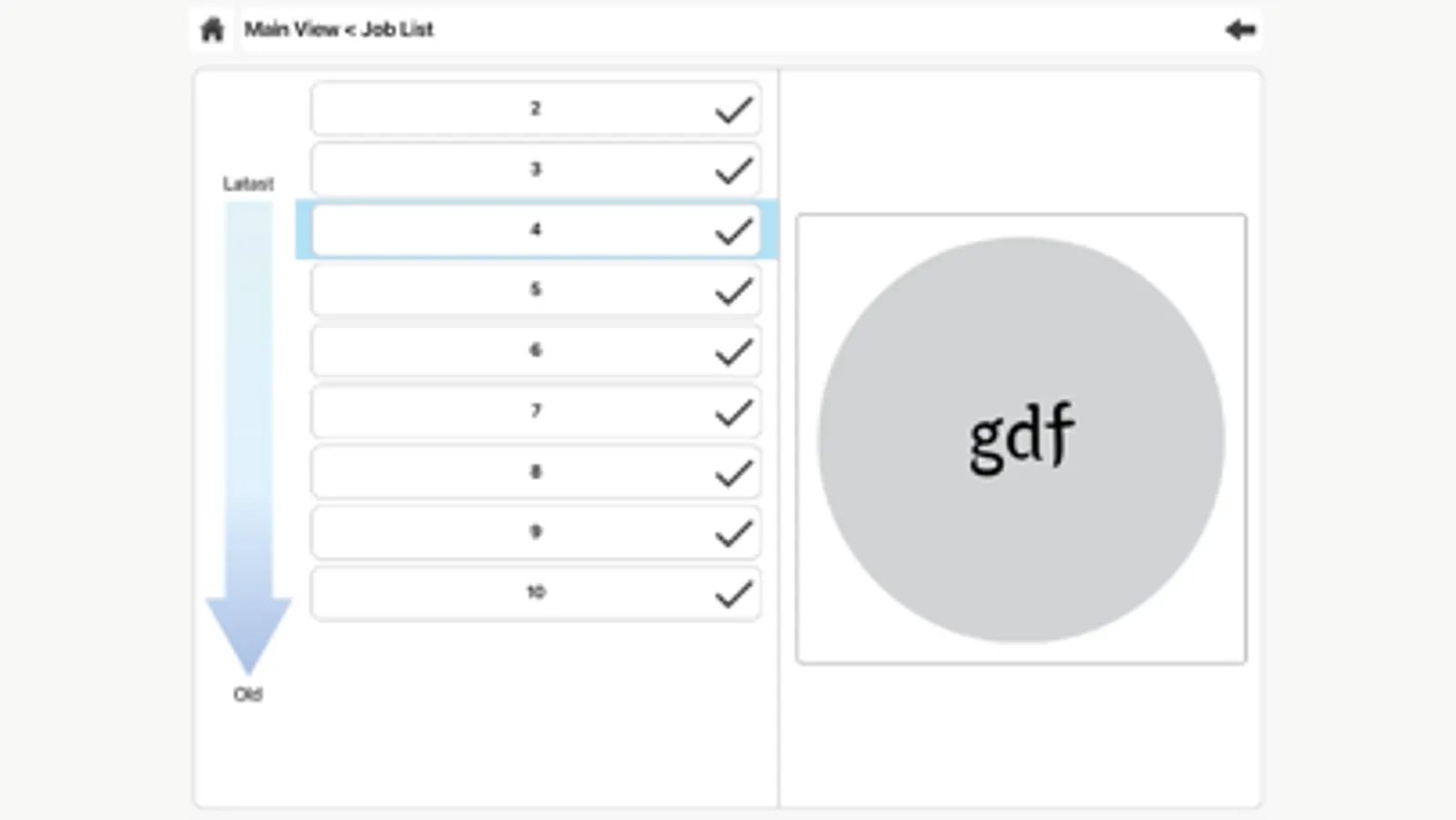This screenshot has width=1456, height=820.
Task: Click the gdf circular job preview
Action: [1021, 439]
